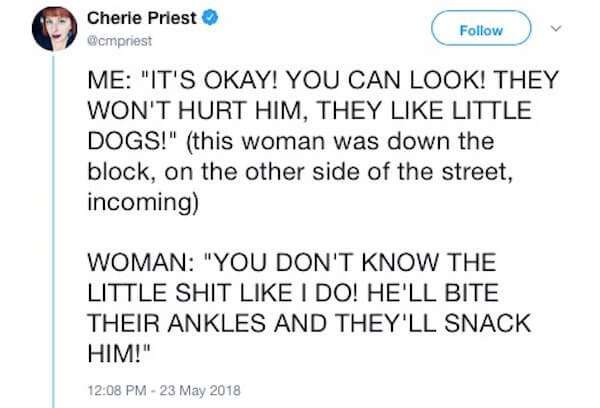600x408 pixels.
Task: Click the blue verified badge beside Cherie Priest
Action: point(210,18)
